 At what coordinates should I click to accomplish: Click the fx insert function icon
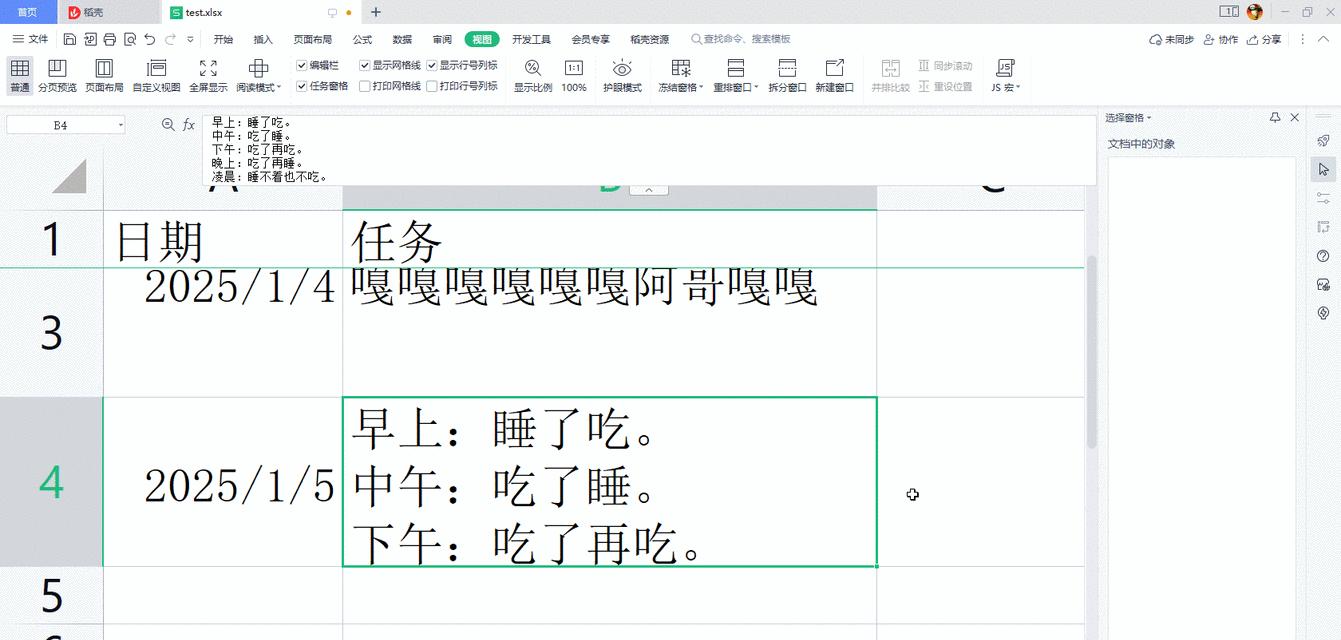[x=188, y=125]
